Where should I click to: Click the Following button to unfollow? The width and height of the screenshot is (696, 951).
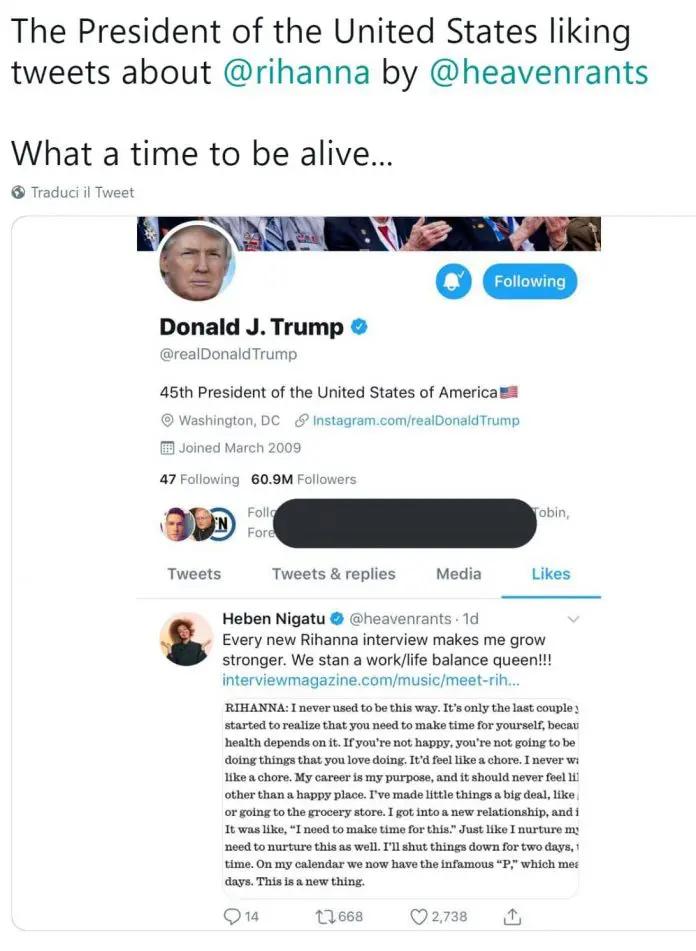(x=529, y=281)
